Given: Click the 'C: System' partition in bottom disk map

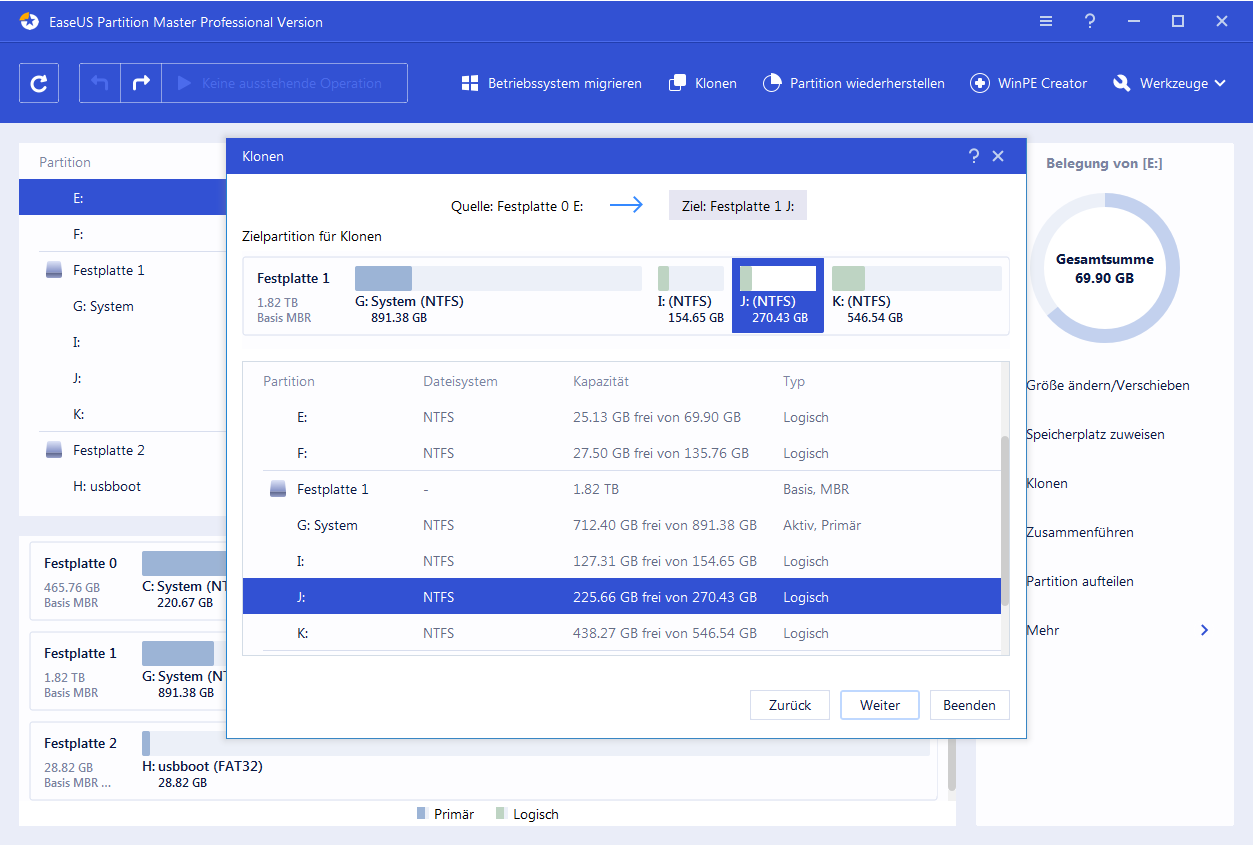Looking at the screenshot, I should click(x=186, y=580).
